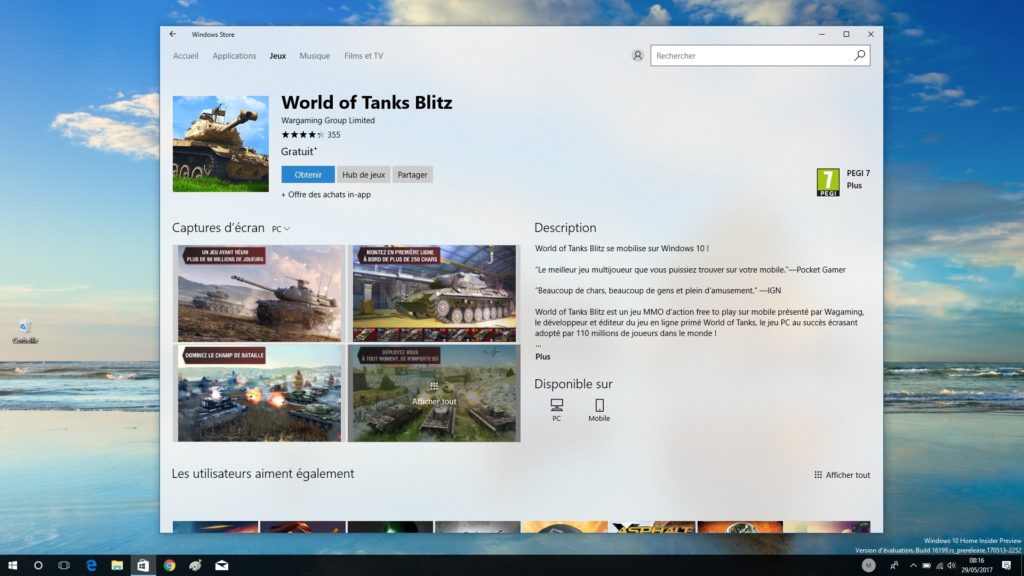1024x576 pixels.
Task: Open Hub de jeux
Action: pyautogui.click(x=363, y=174)
